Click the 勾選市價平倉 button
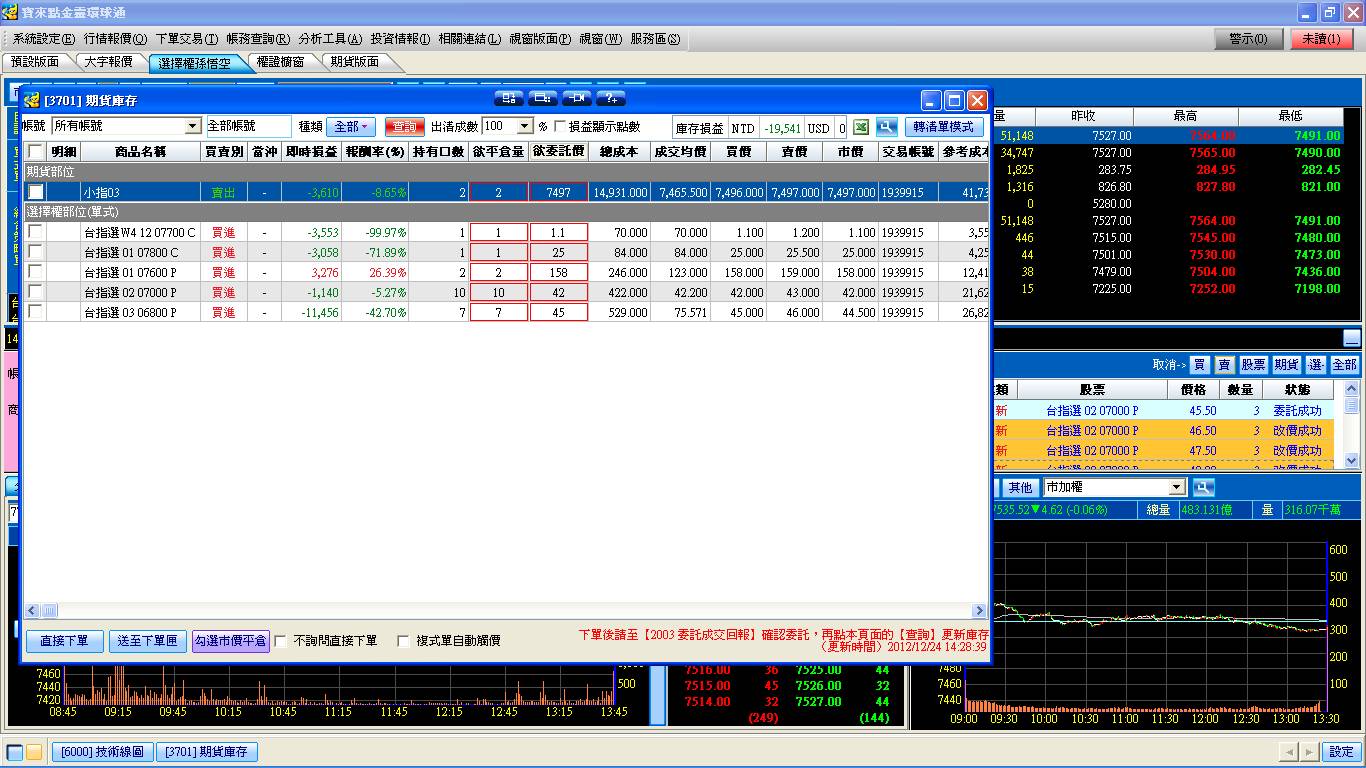Image resolution: width=1366 pixels, height=768 pixels. pos(231,641)
